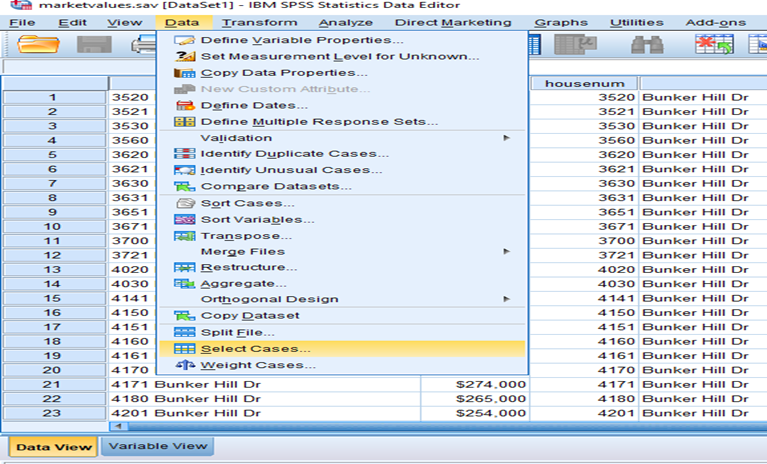Image resolution: width=767 pixels, height=464 pixels.
Task: Click the Compare Datasets icon
Action: (x=184, y=186)
